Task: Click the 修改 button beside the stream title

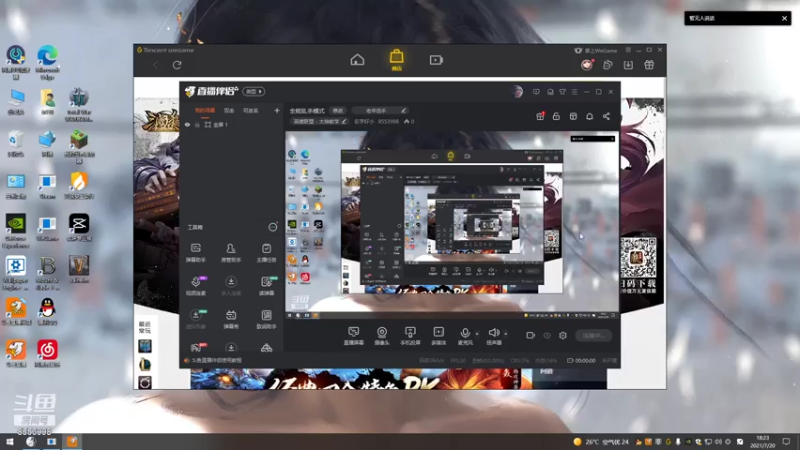Action: [x=338, y=111]
